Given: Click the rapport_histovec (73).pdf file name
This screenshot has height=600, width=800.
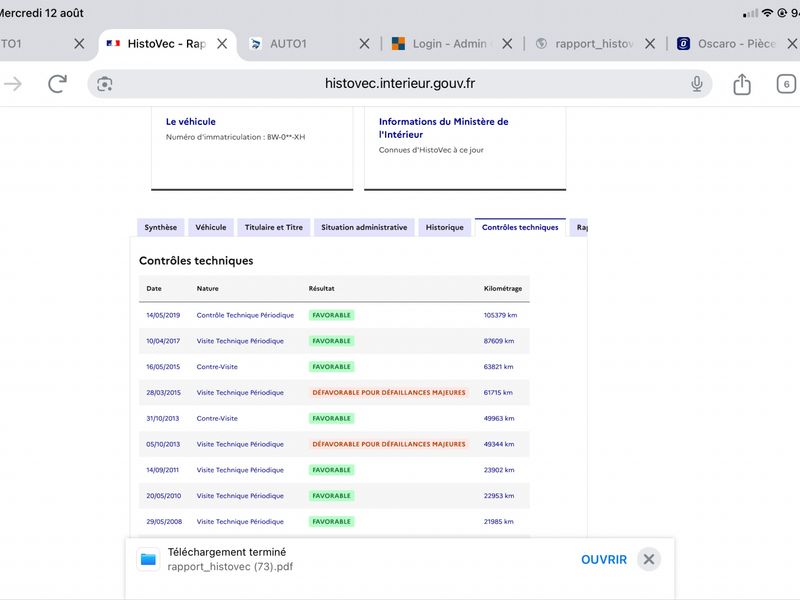Looking at the screenshot, I should click(x=230, y=567).
